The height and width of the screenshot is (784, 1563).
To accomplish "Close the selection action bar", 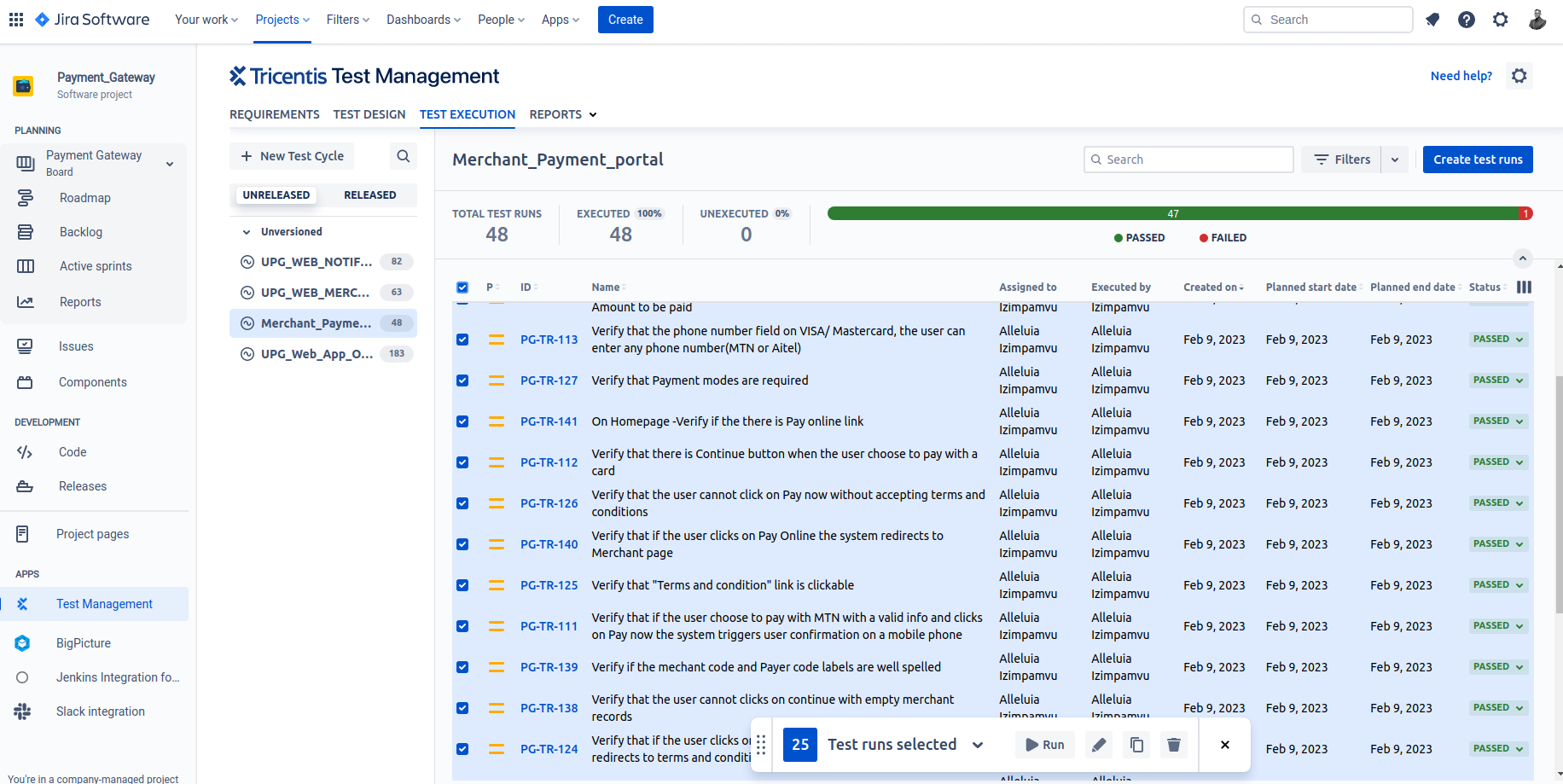I will point(1225,745).
